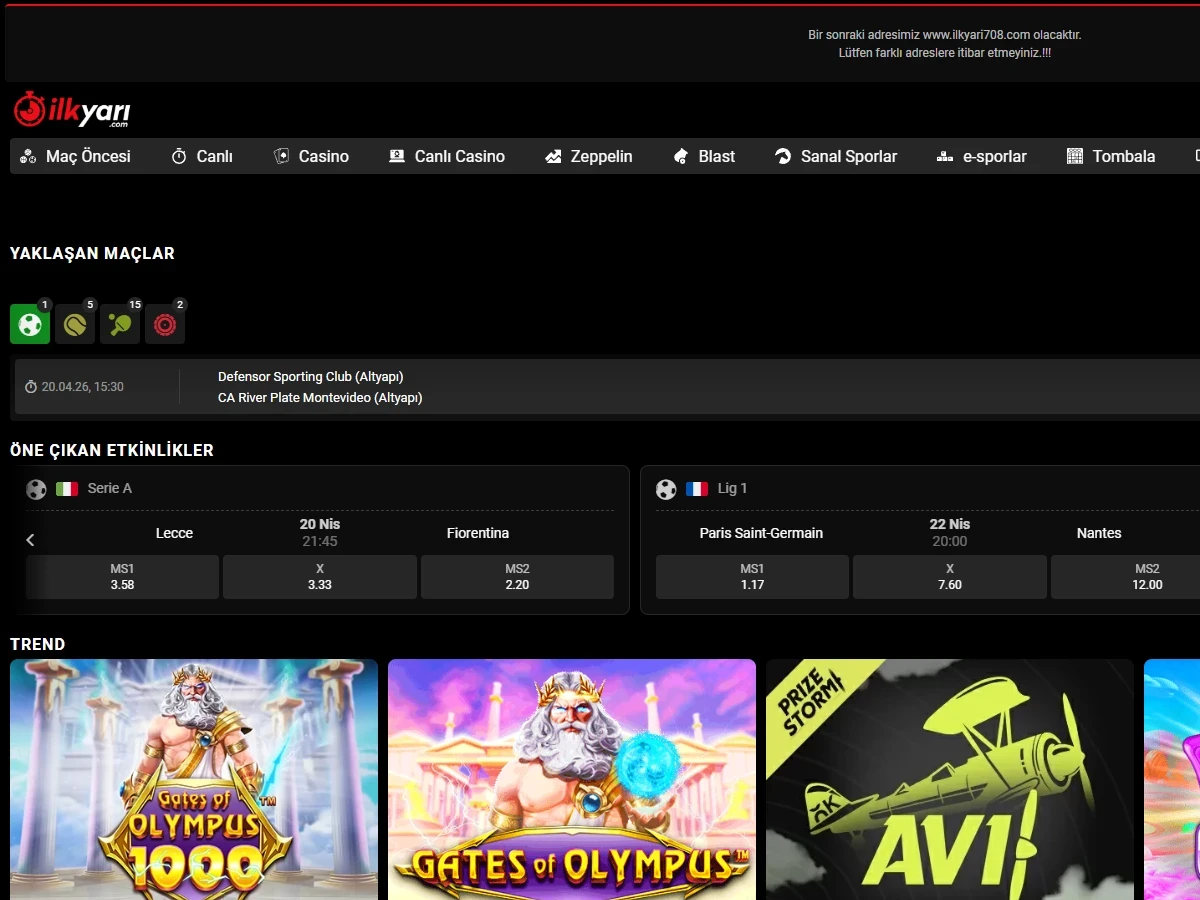Click the France flag icon
Viewport: 1200px width, 900px height.
point(697,489)
